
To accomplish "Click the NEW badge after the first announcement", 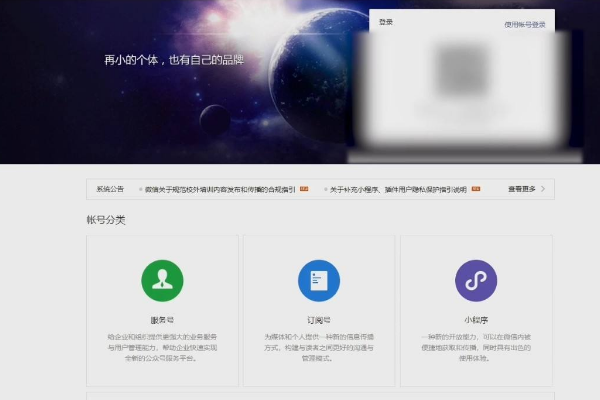I will pos(304,188).
